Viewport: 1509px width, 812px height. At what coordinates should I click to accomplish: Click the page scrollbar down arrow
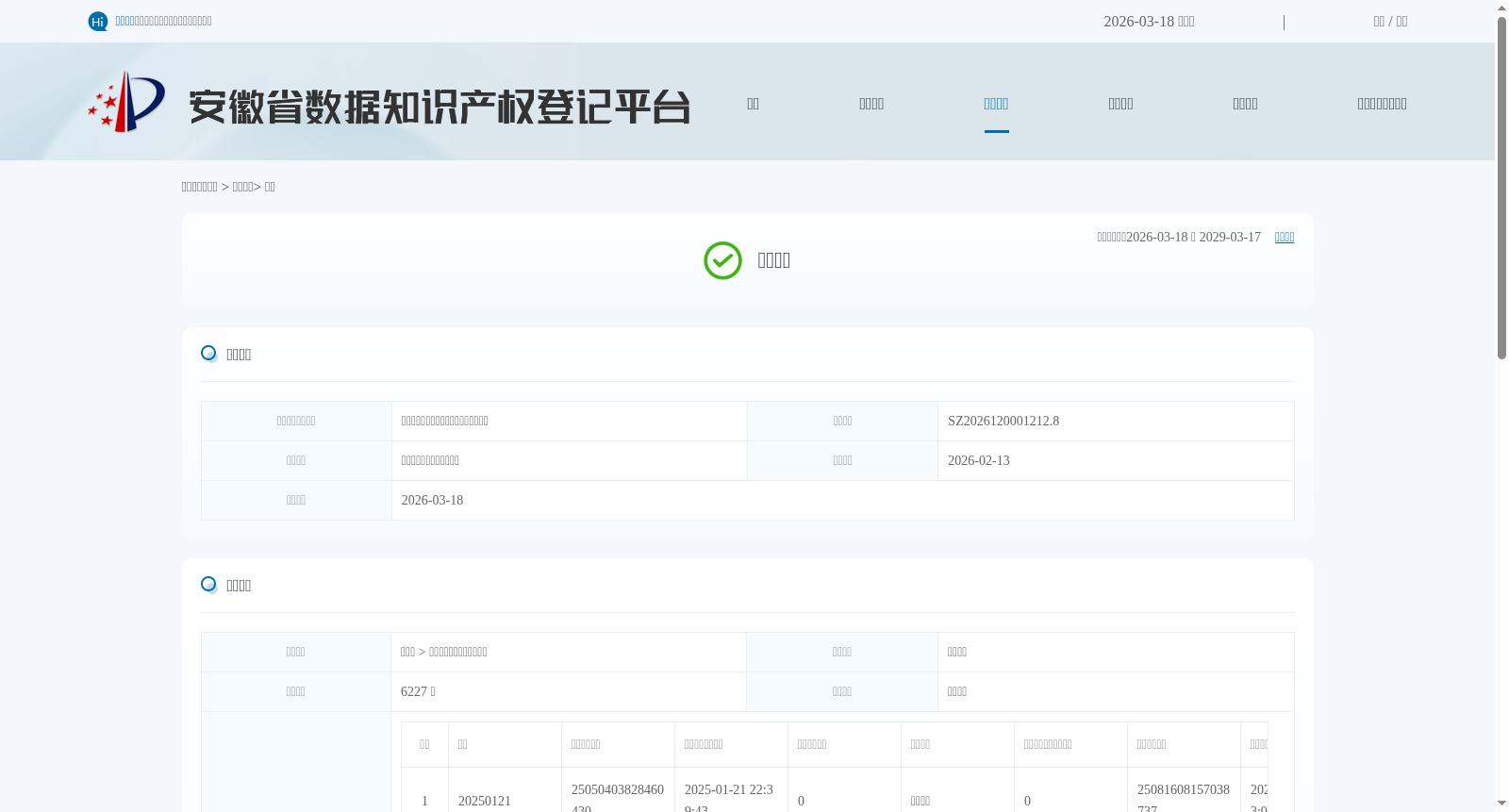tap(1501, 804)
